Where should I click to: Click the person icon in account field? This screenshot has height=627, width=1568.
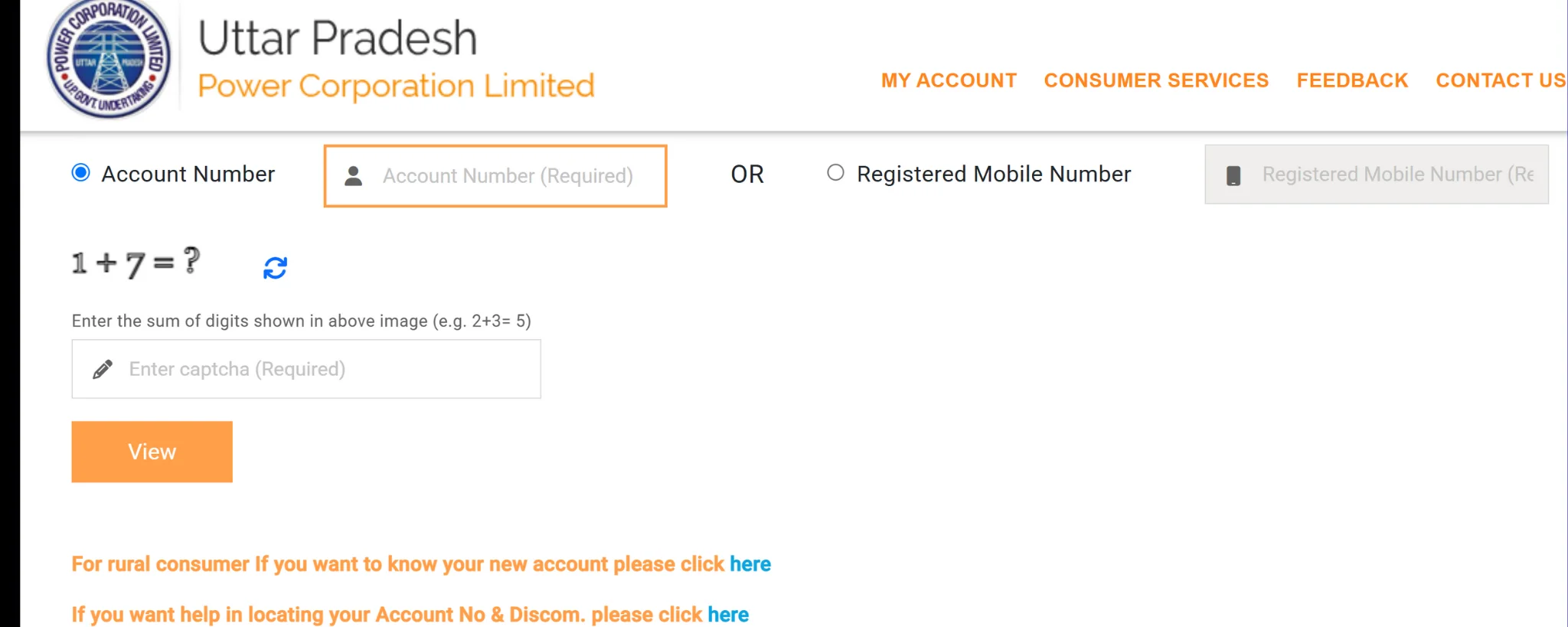click(x=353, y=176)
